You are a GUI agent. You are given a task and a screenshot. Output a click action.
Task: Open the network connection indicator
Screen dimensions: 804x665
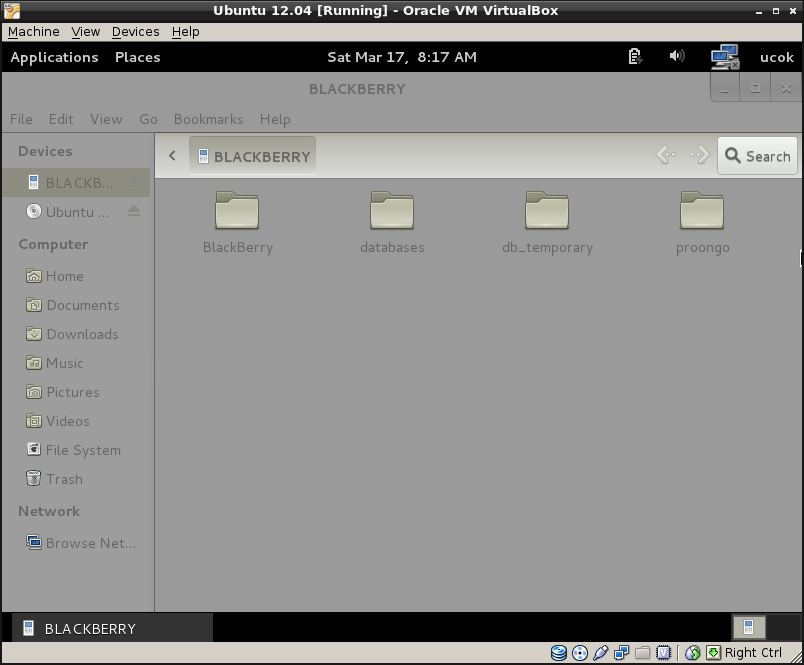(725, 57)
